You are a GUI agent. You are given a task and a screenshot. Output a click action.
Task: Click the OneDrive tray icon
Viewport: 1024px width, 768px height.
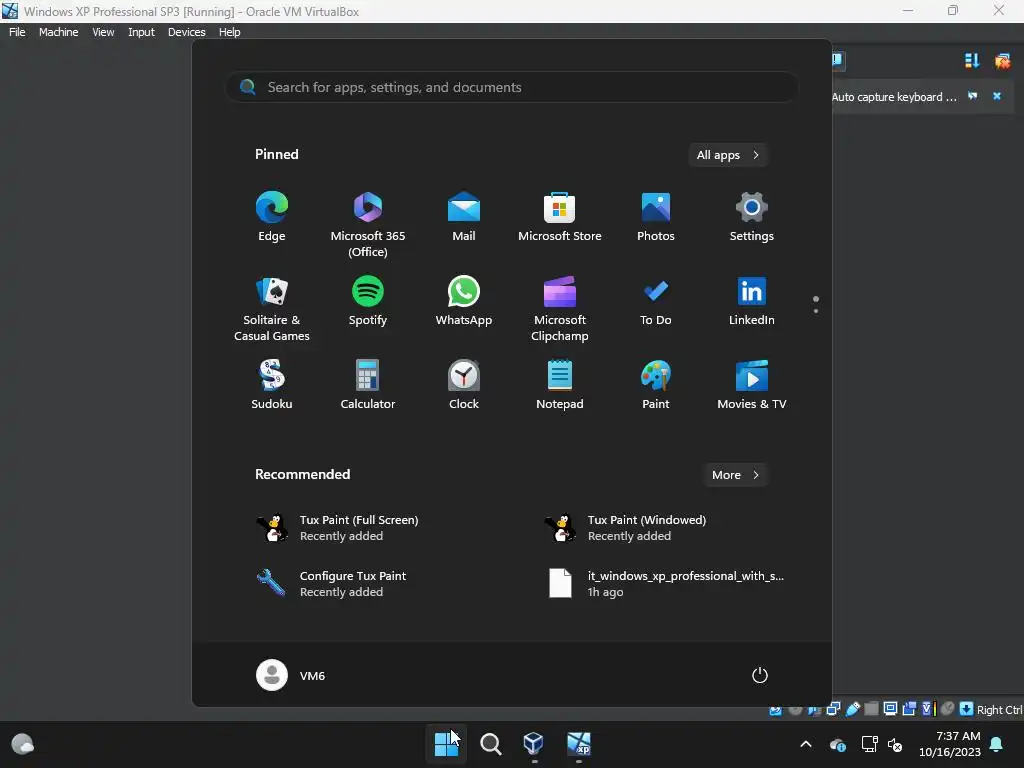tap(838, 744)
